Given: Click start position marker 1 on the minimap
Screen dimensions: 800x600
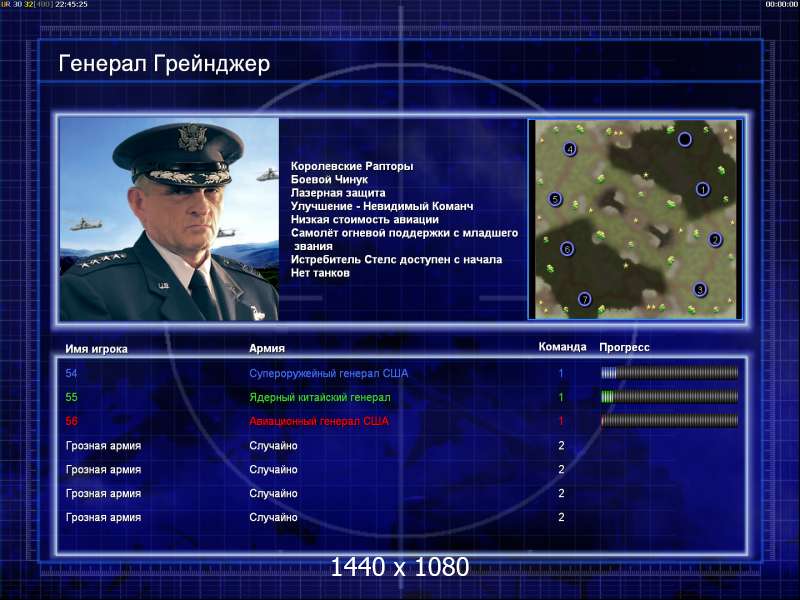Looking at the screenshot, I should (x=703, y=189).
